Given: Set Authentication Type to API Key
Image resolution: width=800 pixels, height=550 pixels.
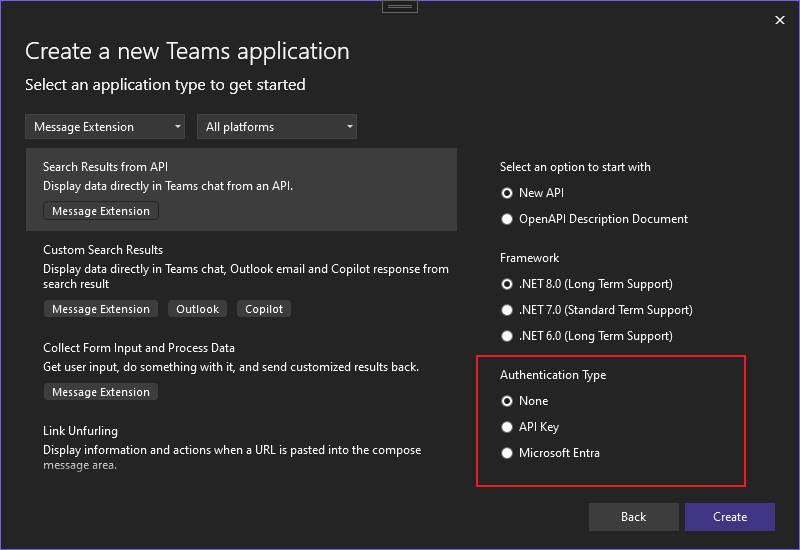Looking at the screenshot, I should [530, 427].
